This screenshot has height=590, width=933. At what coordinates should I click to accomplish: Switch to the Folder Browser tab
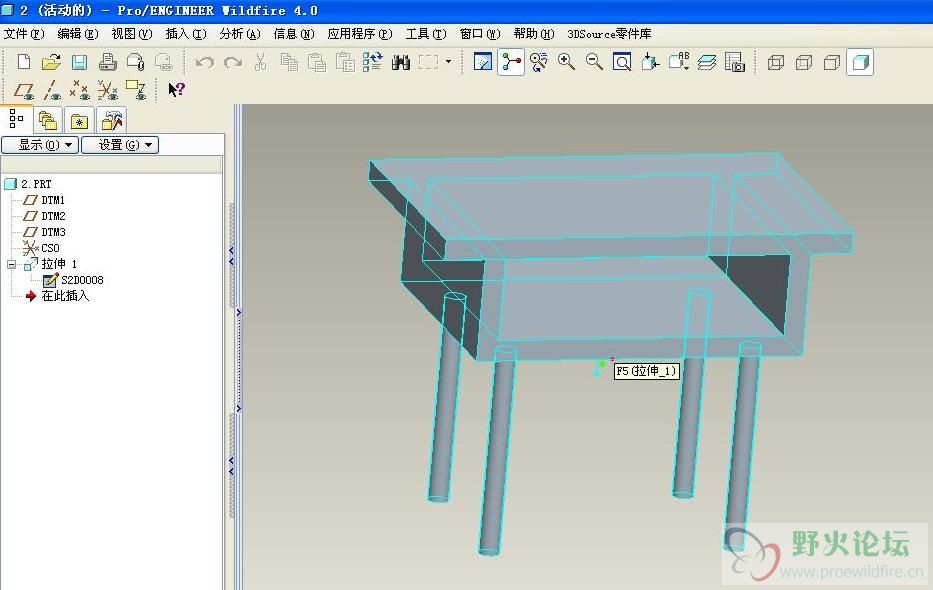[x=48, y=121]
